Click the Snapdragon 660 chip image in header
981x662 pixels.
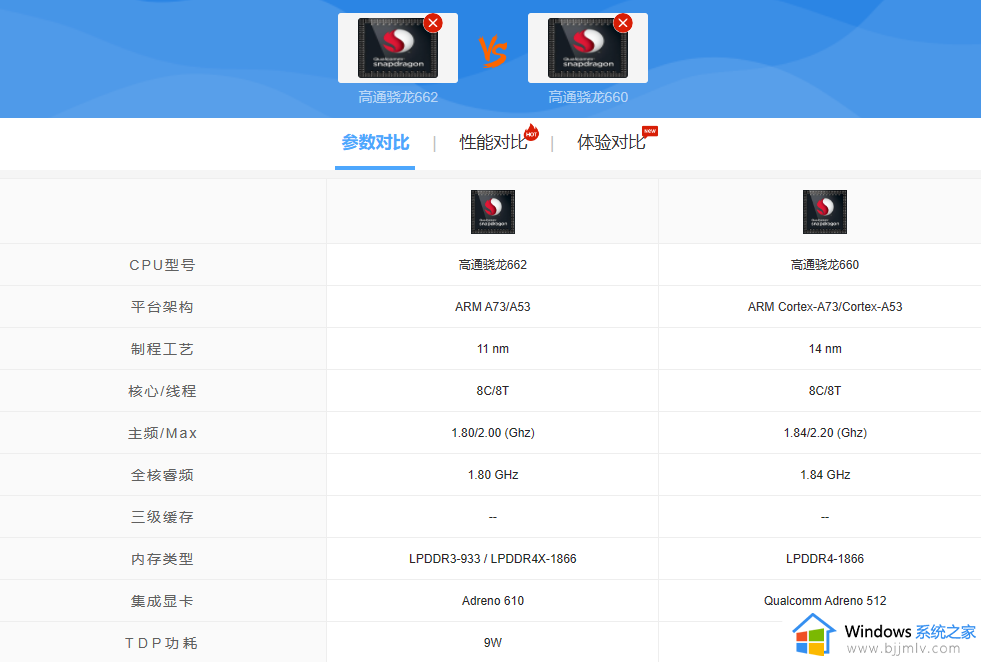click(x=588, y=48)
